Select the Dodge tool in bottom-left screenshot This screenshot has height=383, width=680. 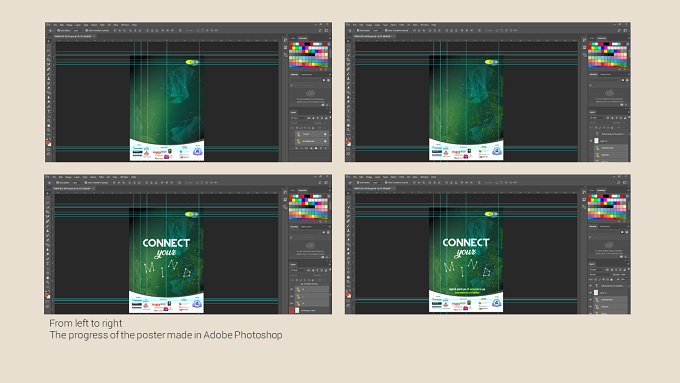coord(48,254)
